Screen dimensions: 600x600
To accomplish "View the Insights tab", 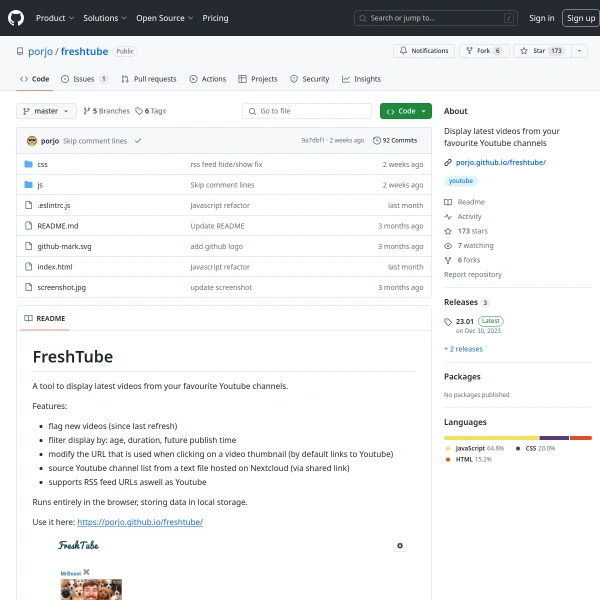I will (361, 79).
